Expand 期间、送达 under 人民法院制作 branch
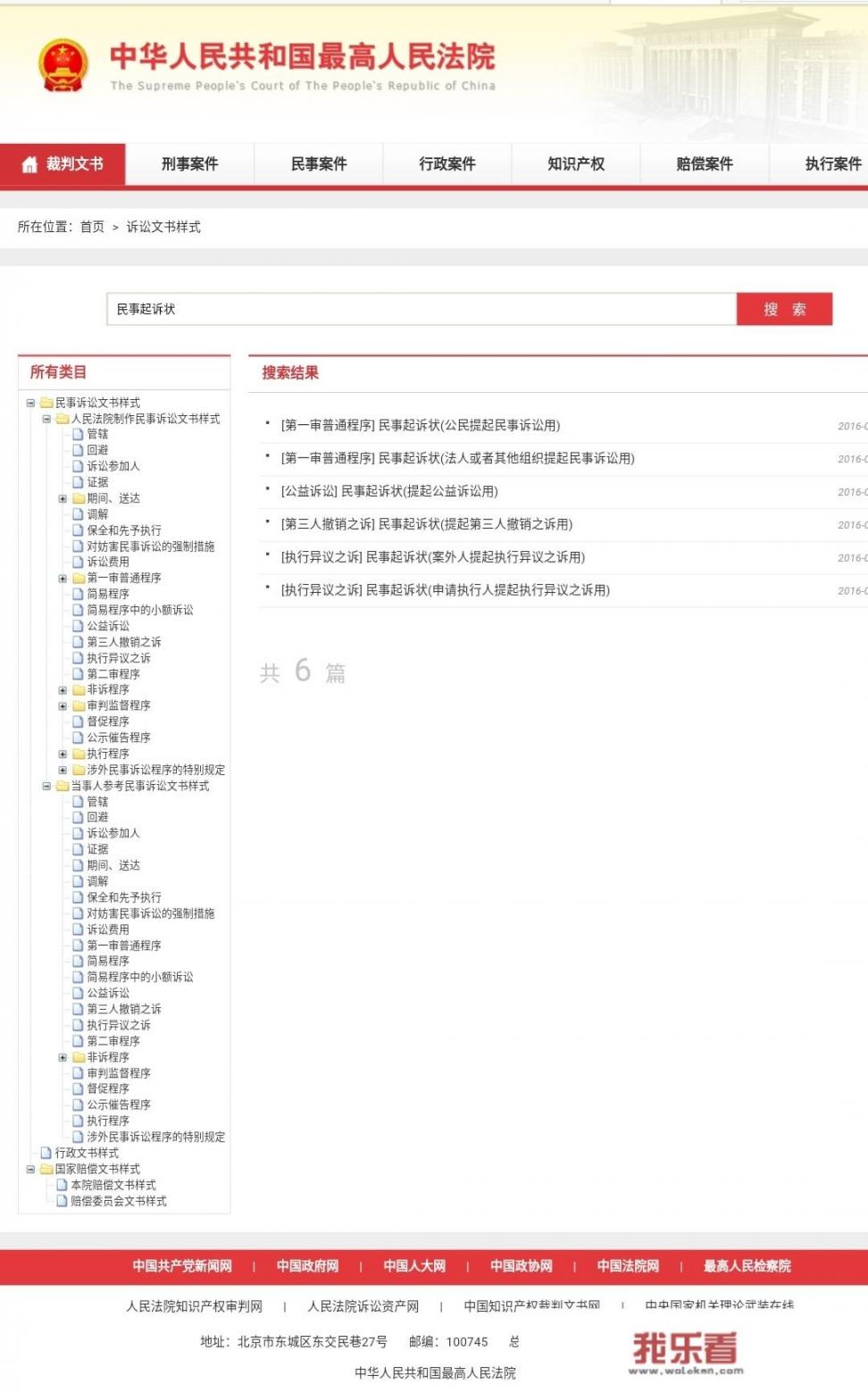The height and width of the screenshot is (1392, 868). click(x=63, y=498)
